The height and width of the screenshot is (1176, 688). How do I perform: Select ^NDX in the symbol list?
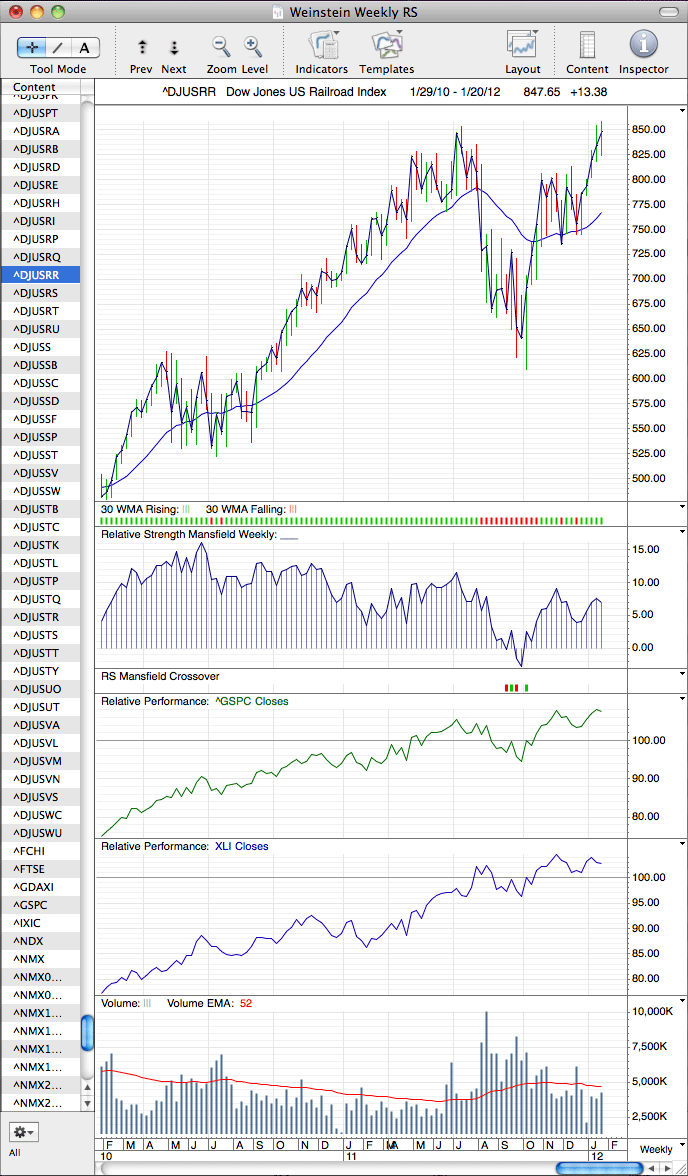[41, 940]
